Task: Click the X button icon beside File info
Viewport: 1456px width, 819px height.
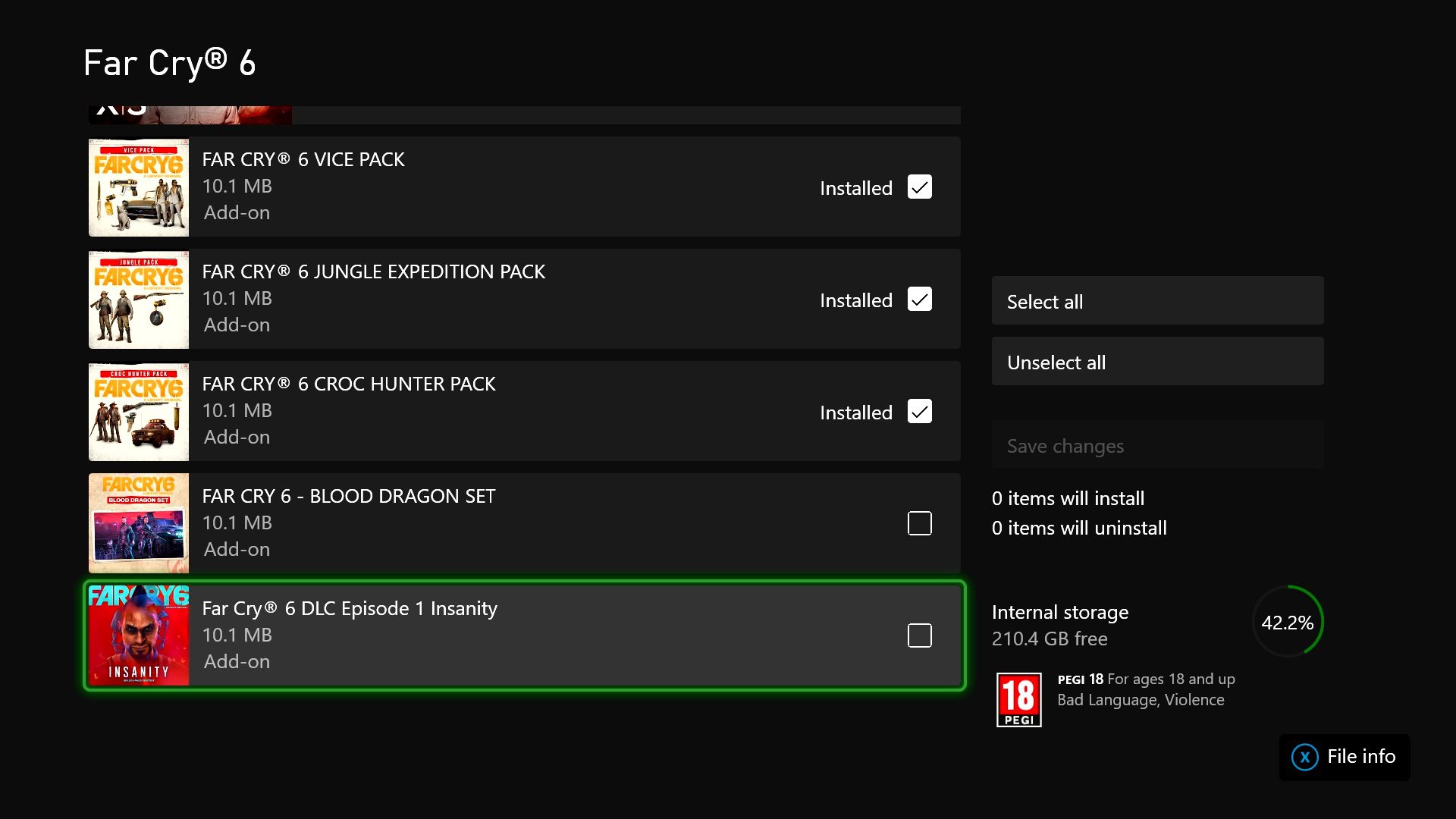Action: tap(1304, 757)
